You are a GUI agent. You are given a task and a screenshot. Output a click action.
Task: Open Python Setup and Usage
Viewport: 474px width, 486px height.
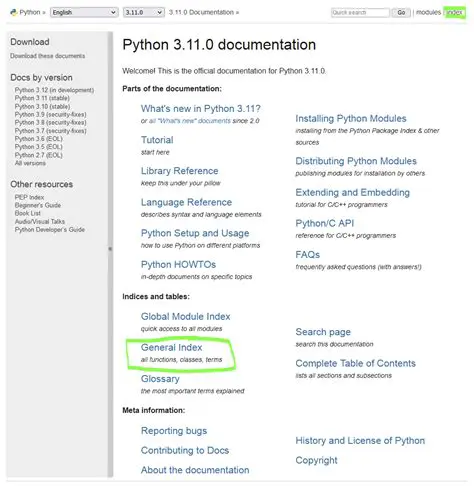click(x=195, y=233)
